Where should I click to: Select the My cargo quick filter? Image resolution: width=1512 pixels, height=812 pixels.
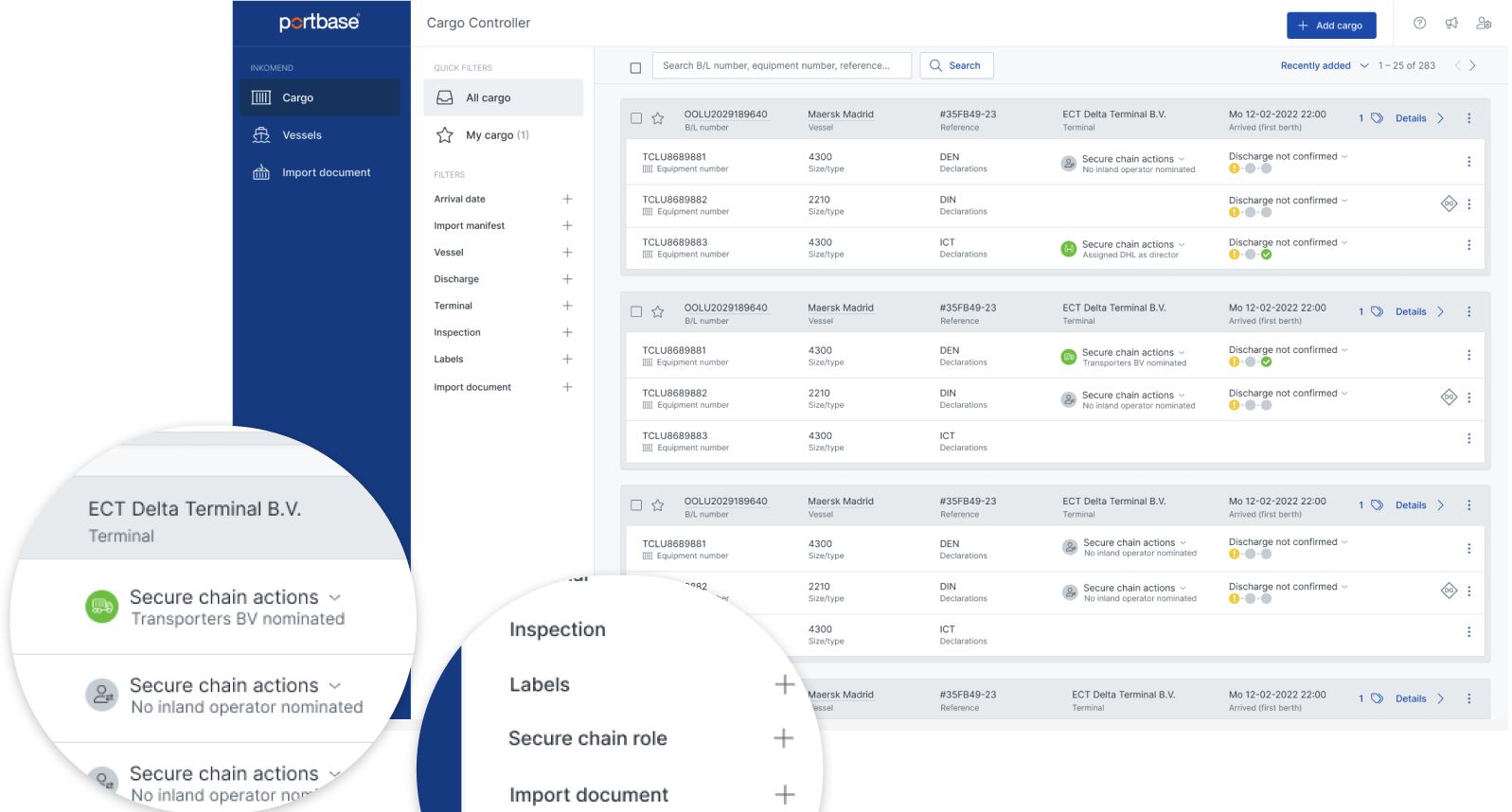[496, 135]
